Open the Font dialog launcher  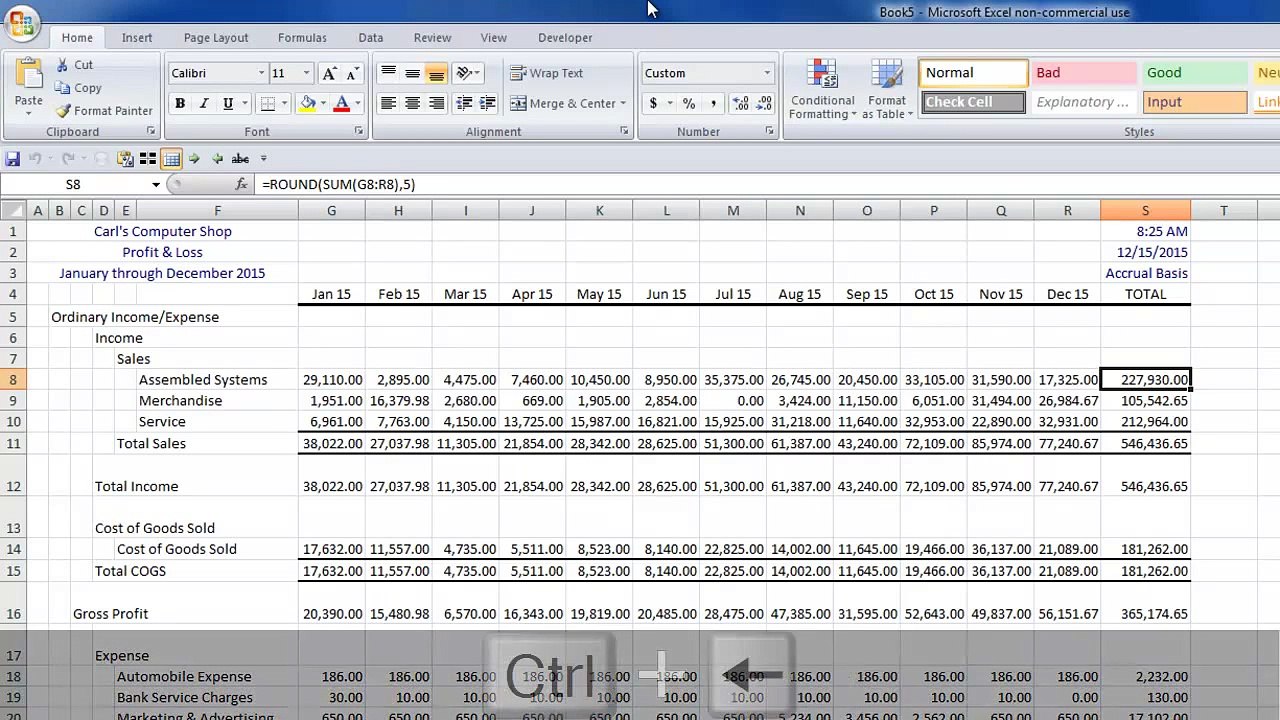[358, 131]
